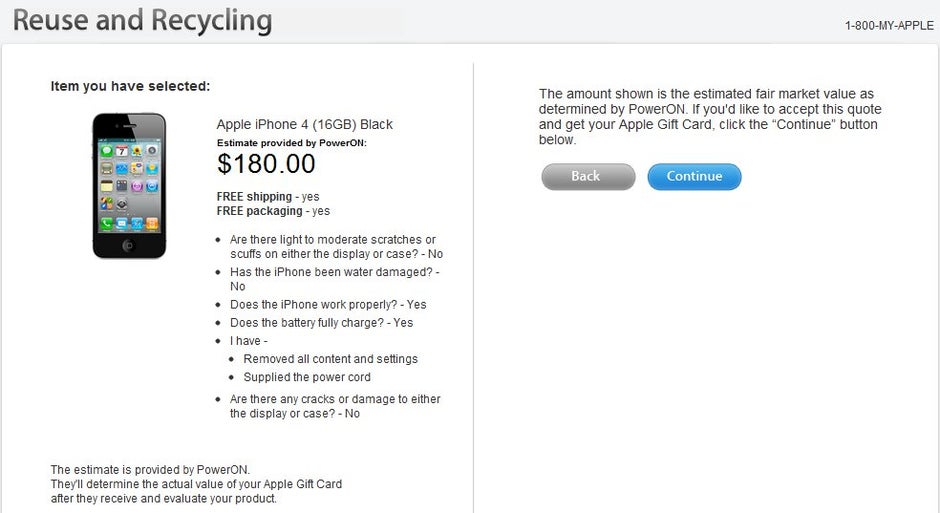
Task: Click the $180.00 estimate price
Action: tap(266, 164)
